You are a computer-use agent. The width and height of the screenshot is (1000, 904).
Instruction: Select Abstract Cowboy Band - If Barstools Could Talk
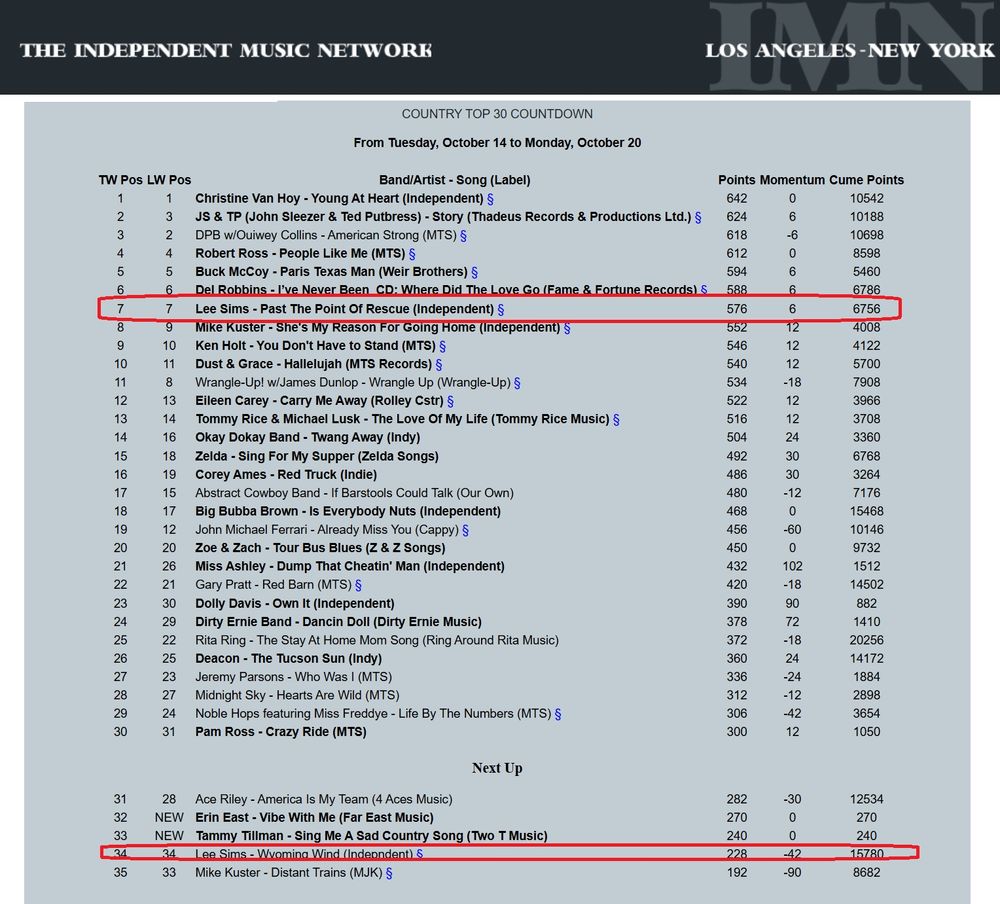pos(355,493)
